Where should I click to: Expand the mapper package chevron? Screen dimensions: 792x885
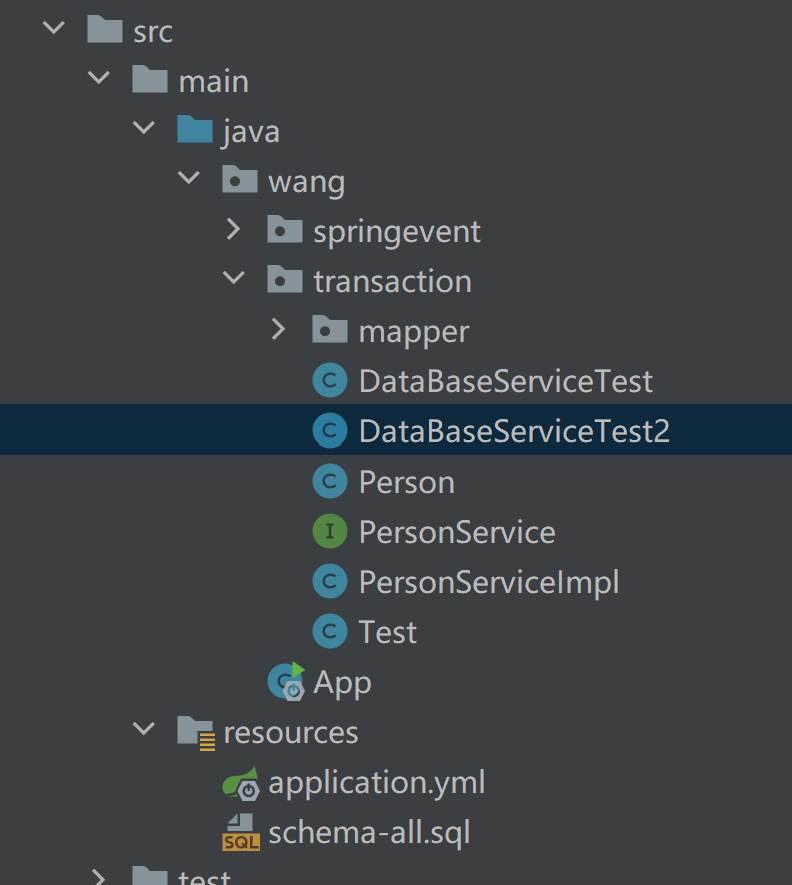pos(279,331)
